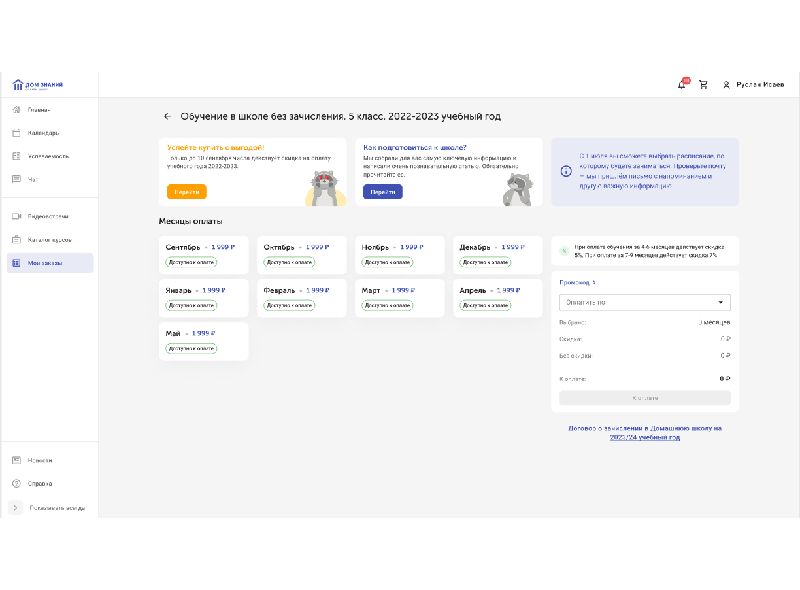Open the Справка question mark icon
This screenshot has width=800, height=590.
click(16, 483)
